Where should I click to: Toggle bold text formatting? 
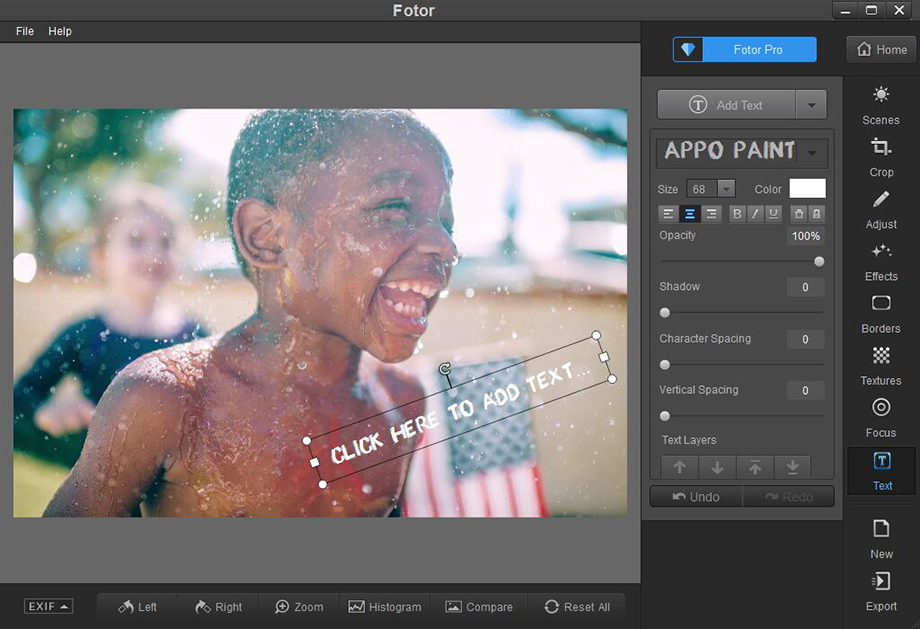737,213
